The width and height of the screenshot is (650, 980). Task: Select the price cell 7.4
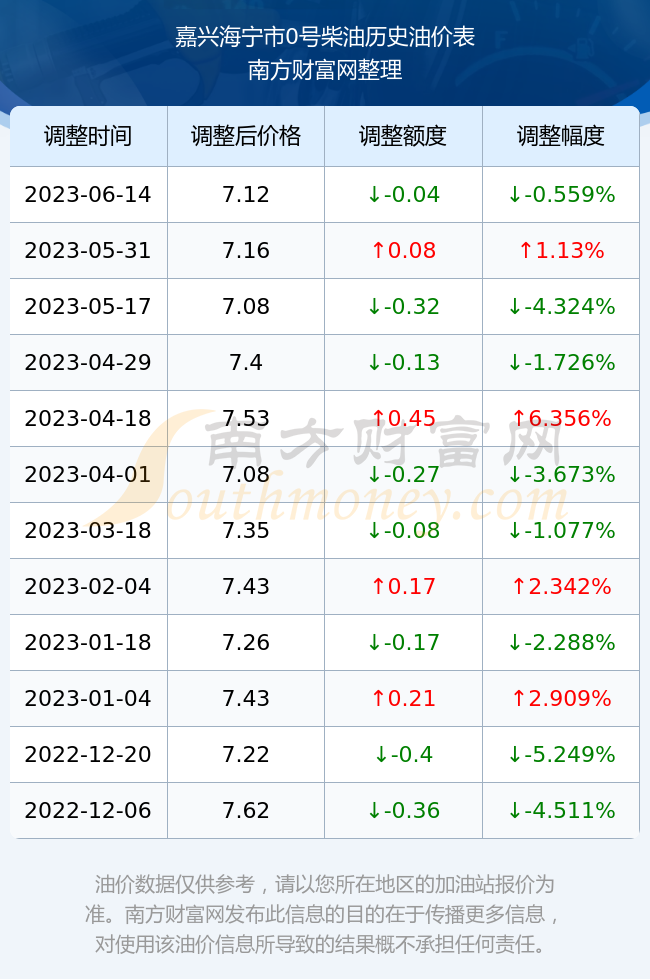point(246,362)
